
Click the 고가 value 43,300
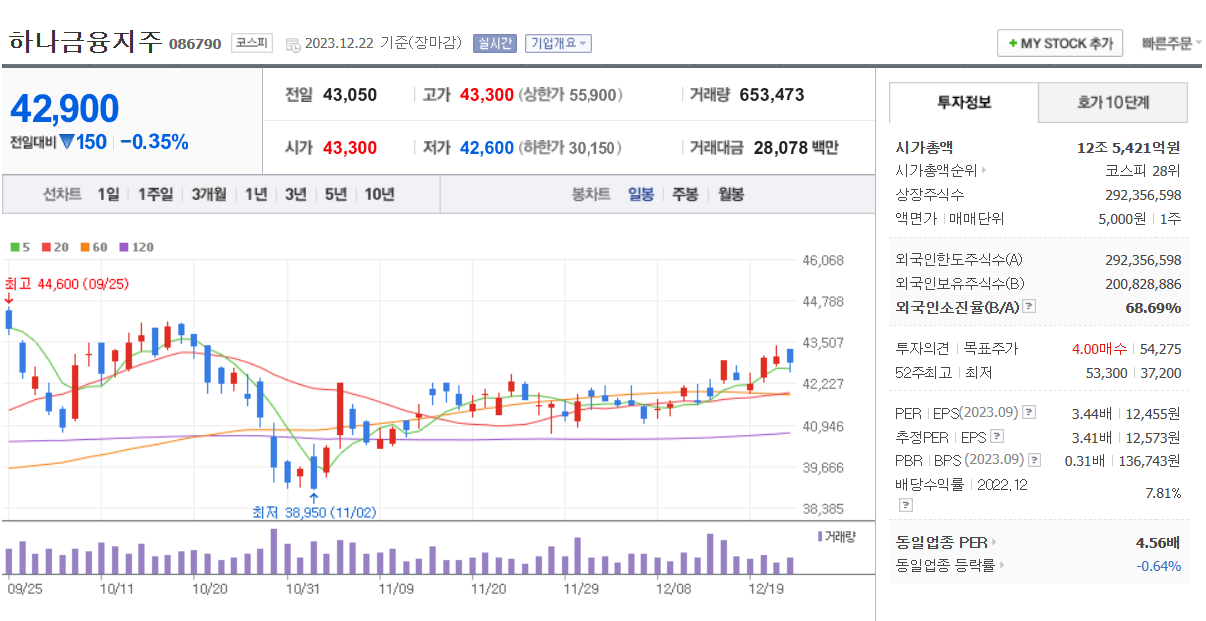487,95
